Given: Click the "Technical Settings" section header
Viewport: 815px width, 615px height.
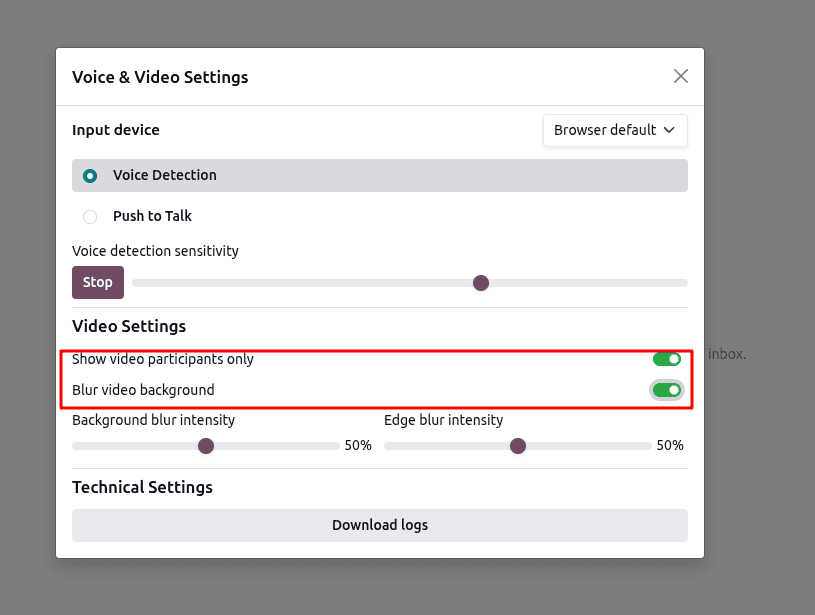Looking at the screenshot, I should (x=142, y=487).
